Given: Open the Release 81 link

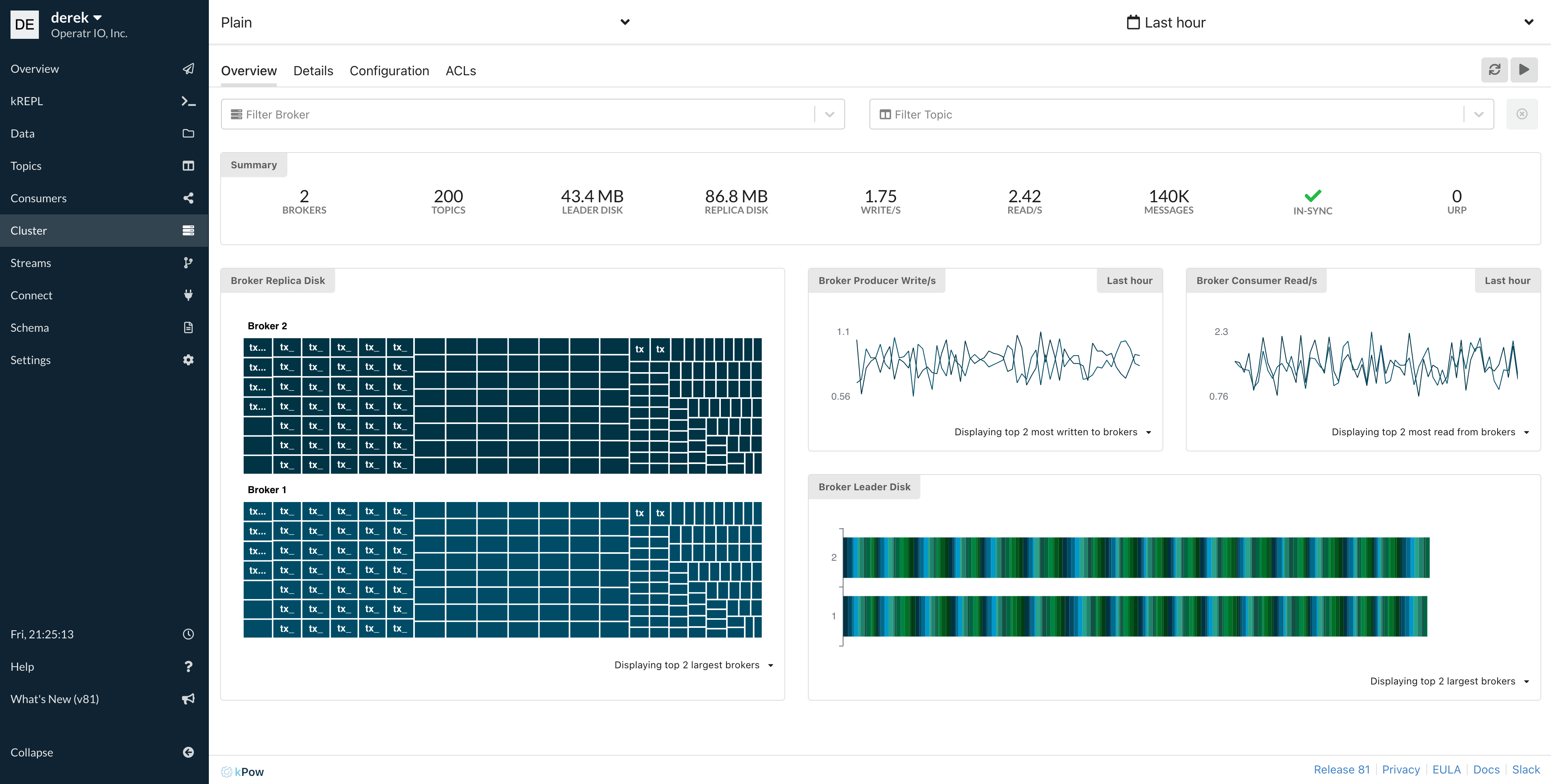Looking at the screenshot, I should [1341, 769].
